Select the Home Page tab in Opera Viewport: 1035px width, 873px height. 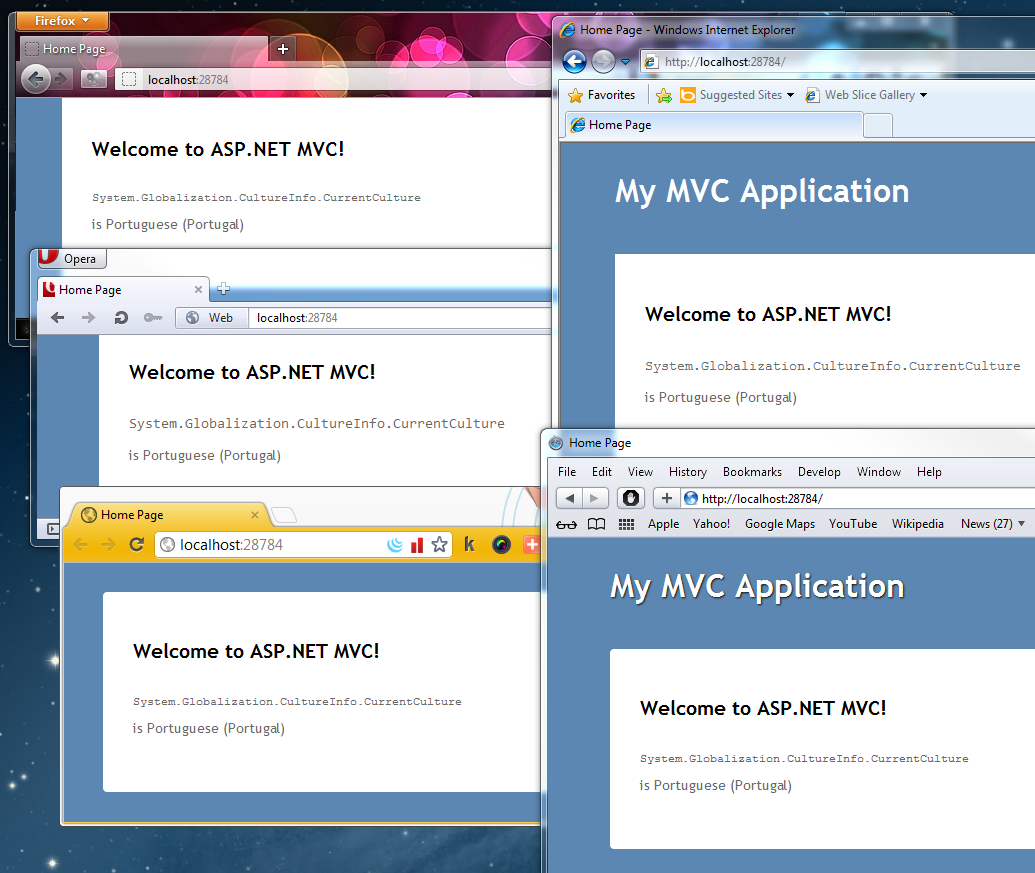123,290
